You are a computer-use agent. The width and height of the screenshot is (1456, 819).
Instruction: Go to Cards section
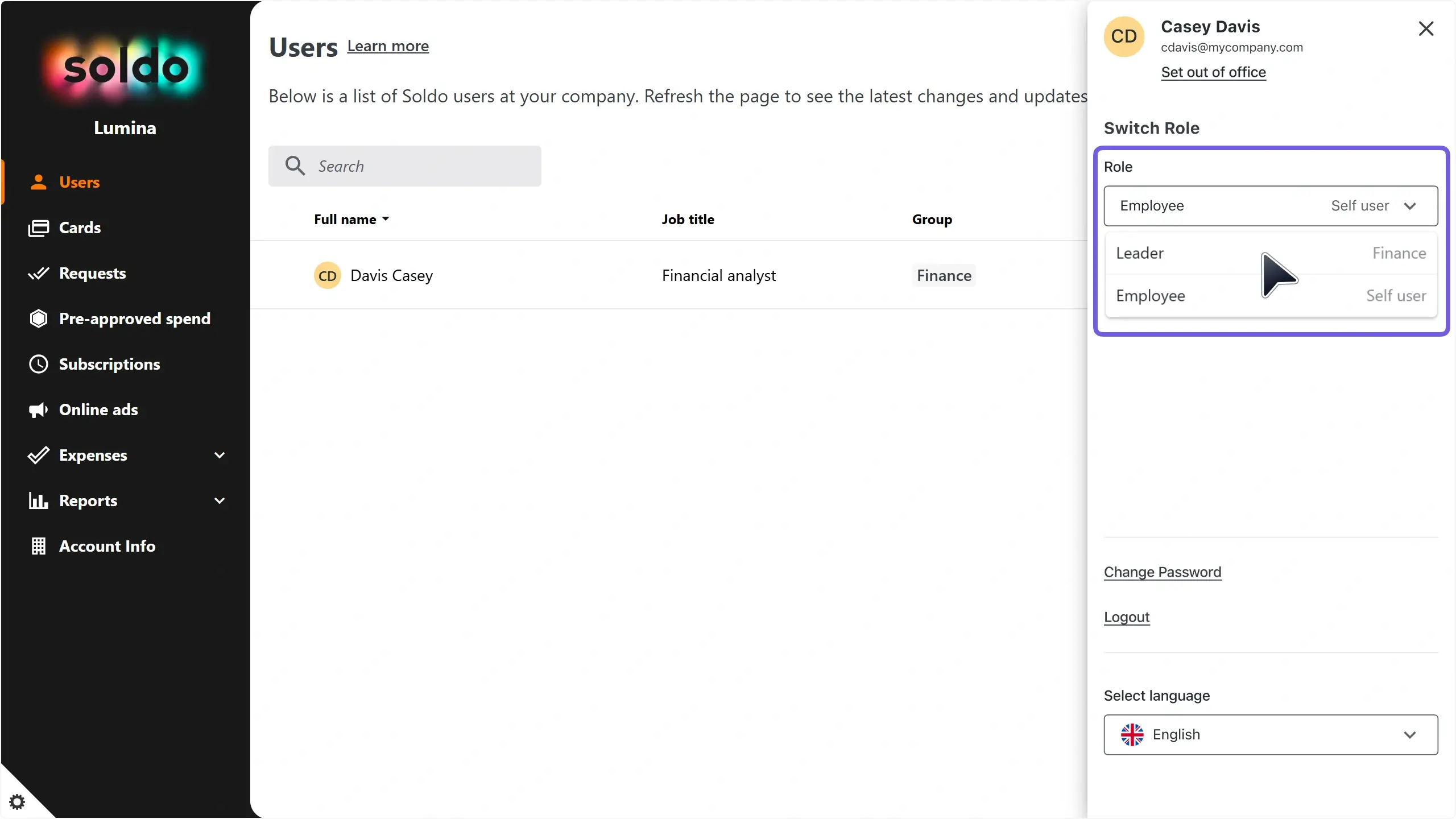pos(125,227)
